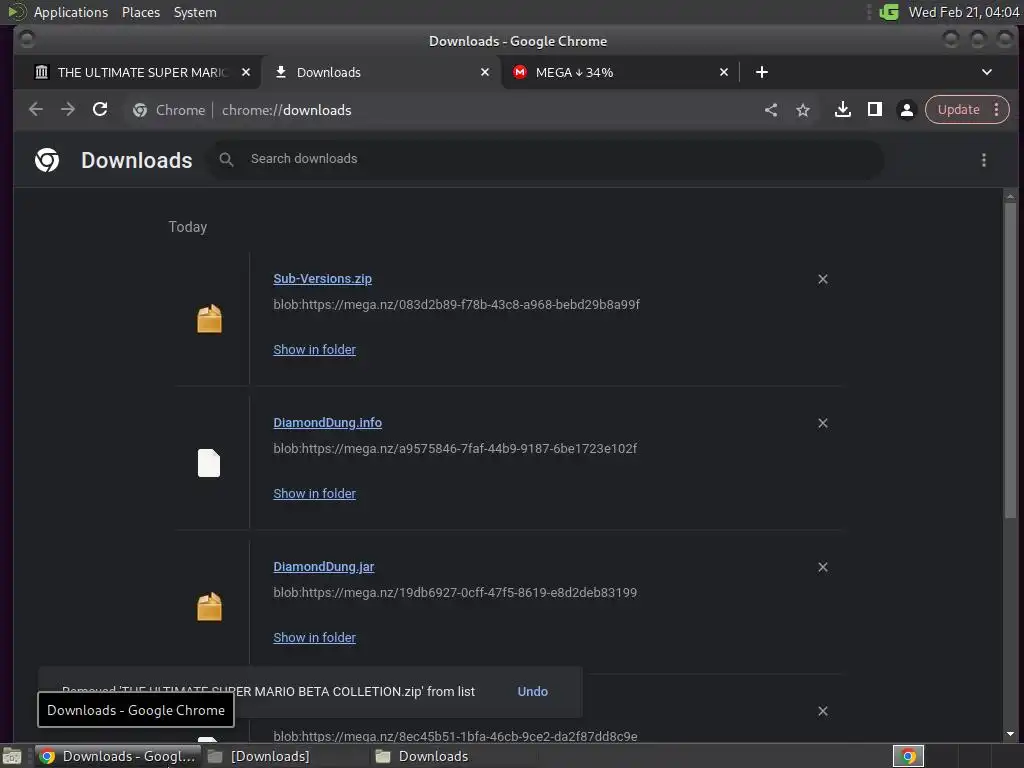Show DiamondDung.info in folder
This screenshot has width=1024, height=768.
(314, 494)
